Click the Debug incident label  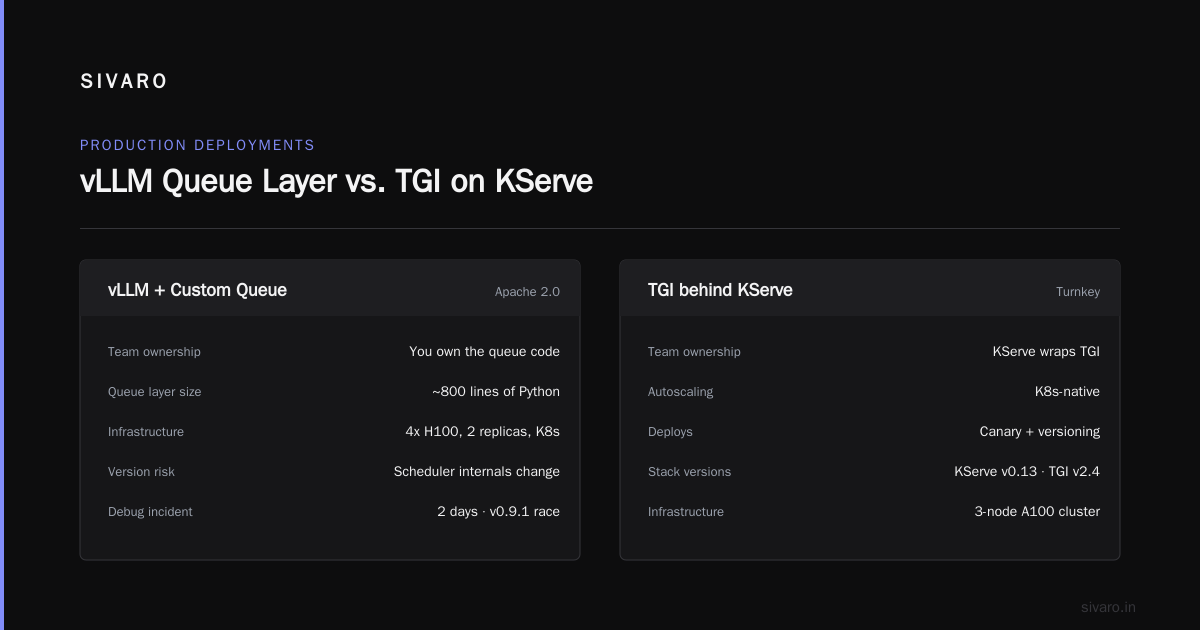(x=150, y=512)
